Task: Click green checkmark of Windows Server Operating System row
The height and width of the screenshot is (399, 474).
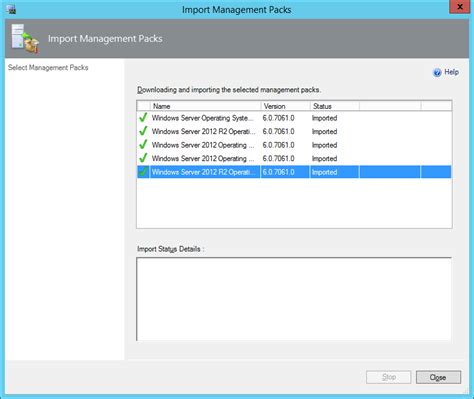Action: 143,118
